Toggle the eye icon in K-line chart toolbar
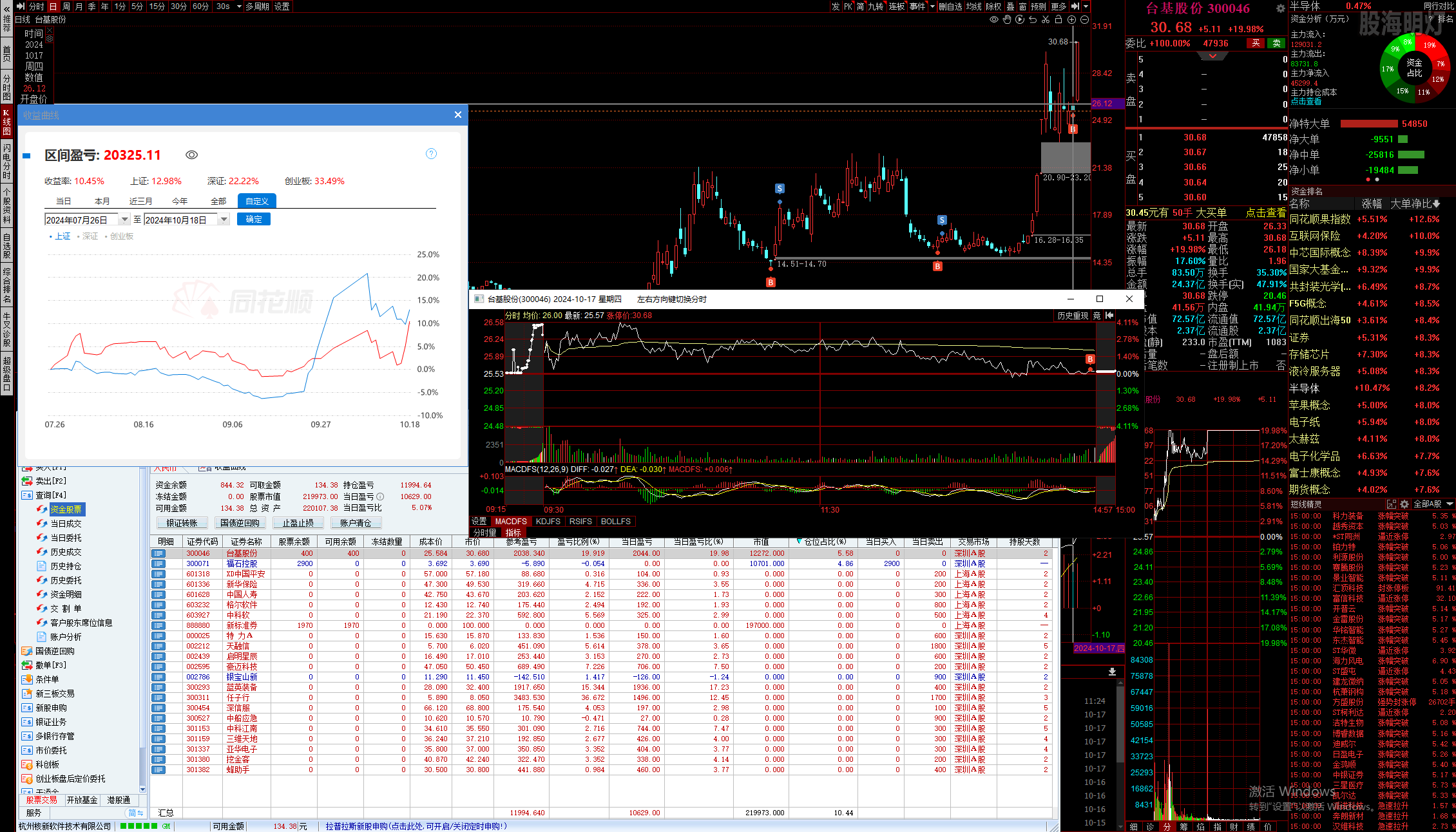 click(994, 19)
